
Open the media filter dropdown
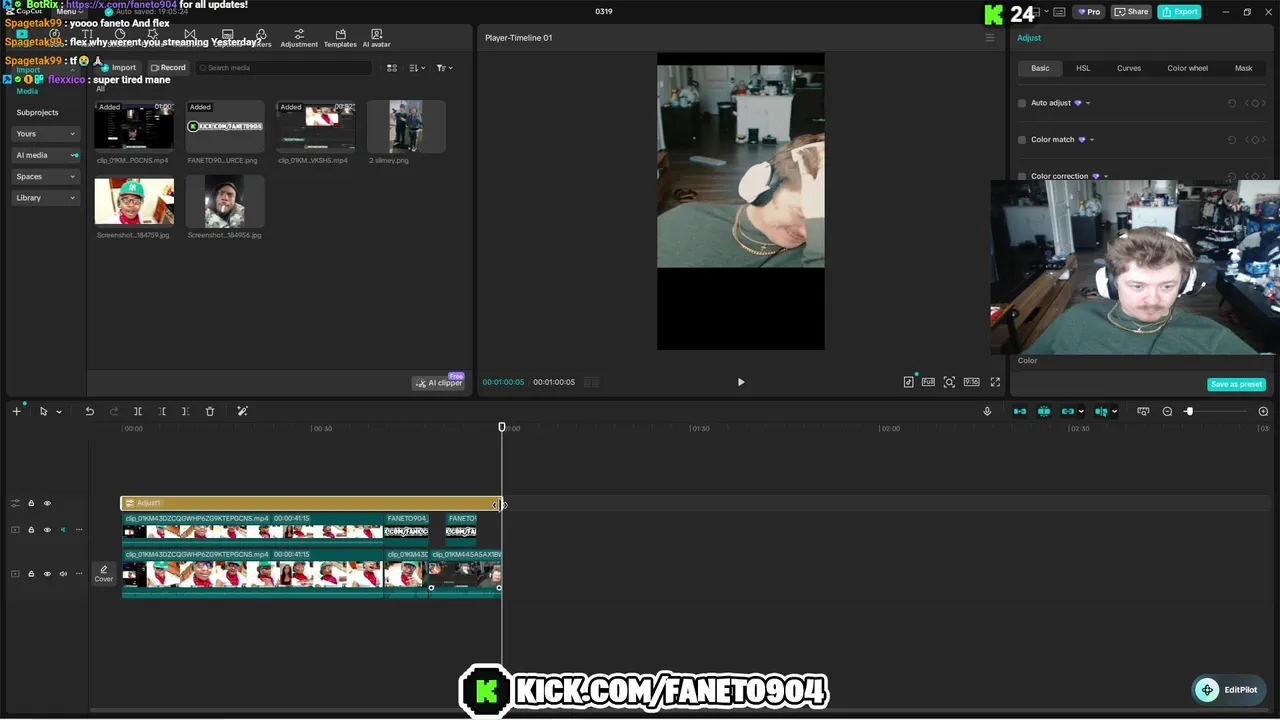point(444,68)
